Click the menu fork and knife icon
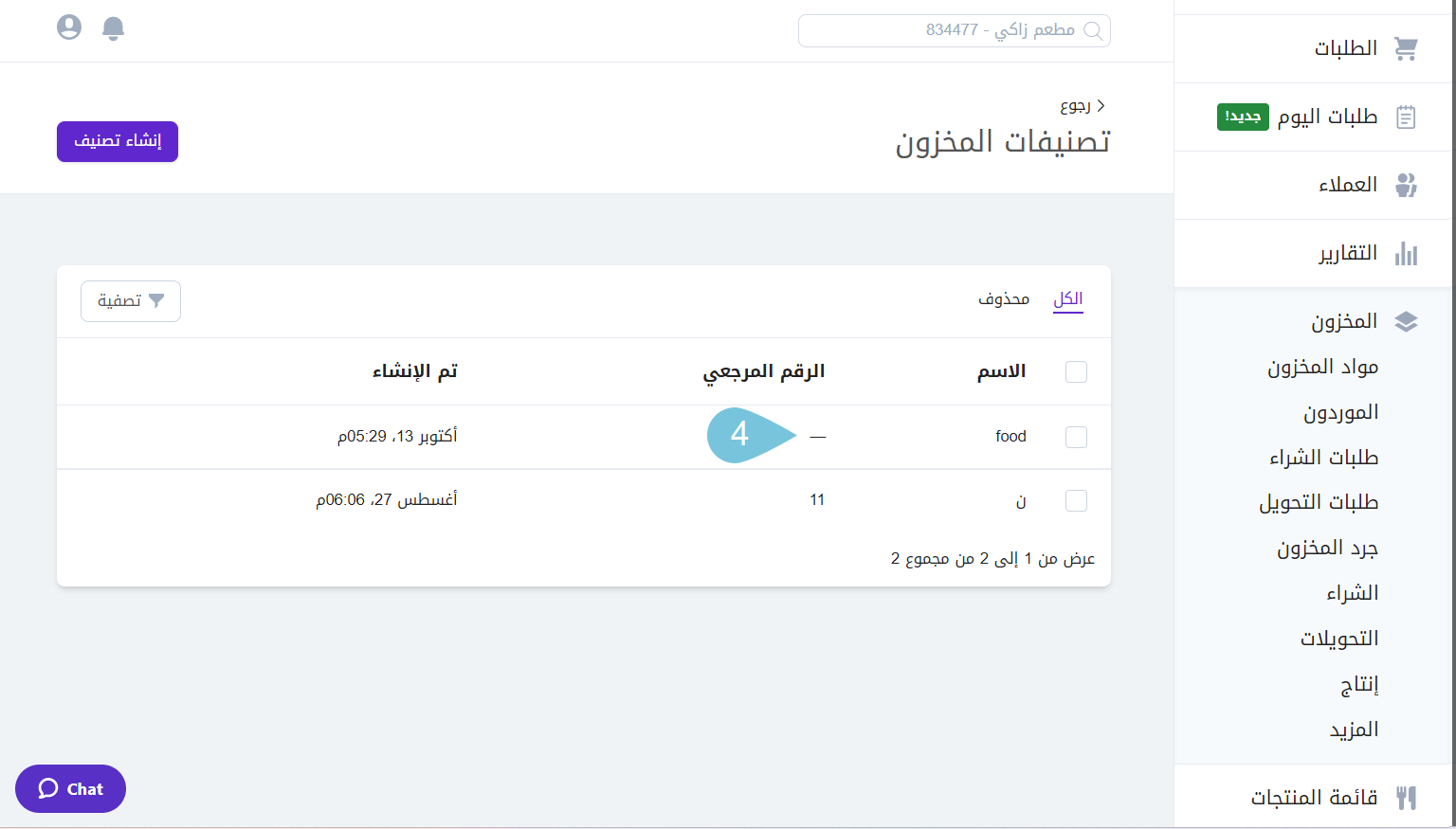1456x829 pixels. (x=1406, y=798)
